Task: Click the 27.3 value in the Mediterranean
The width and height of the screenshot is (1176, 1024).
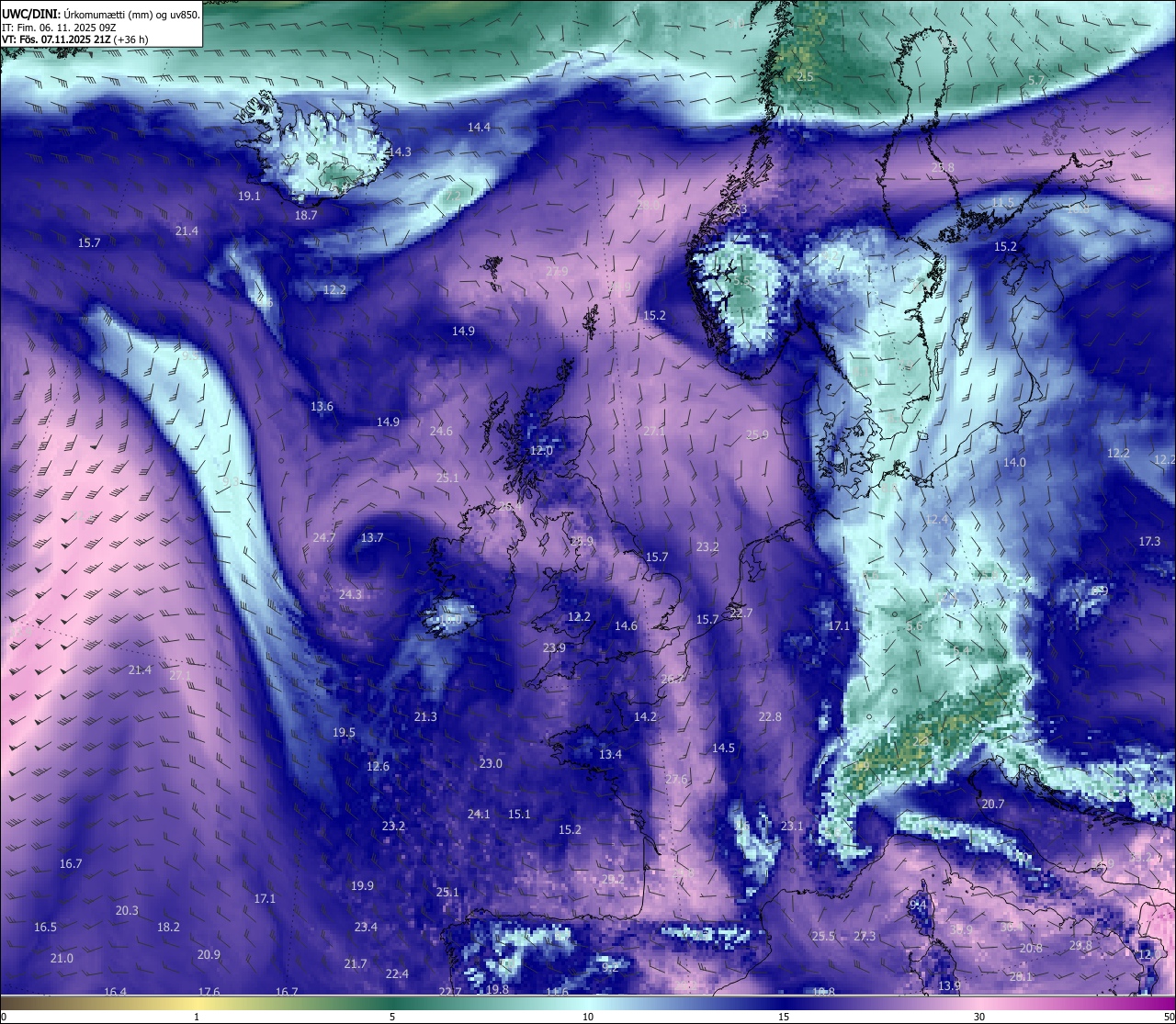Action: tap(865, 936)
